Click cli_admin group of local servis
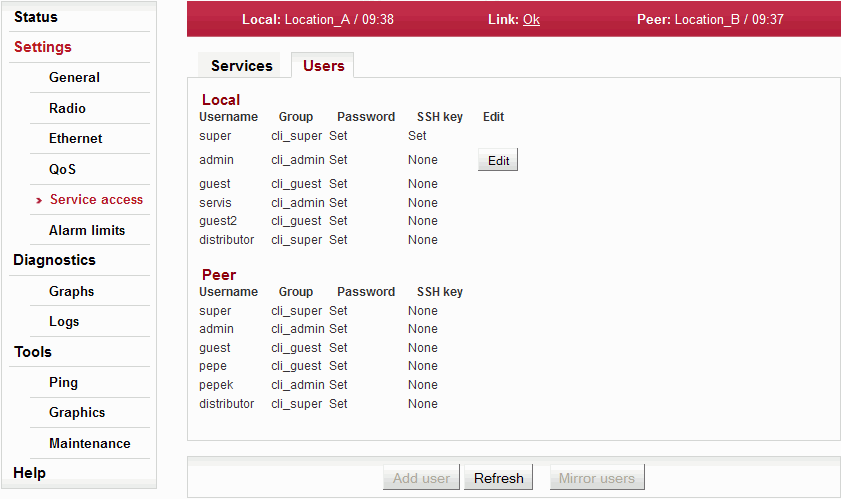 click(x=298, y=203)
